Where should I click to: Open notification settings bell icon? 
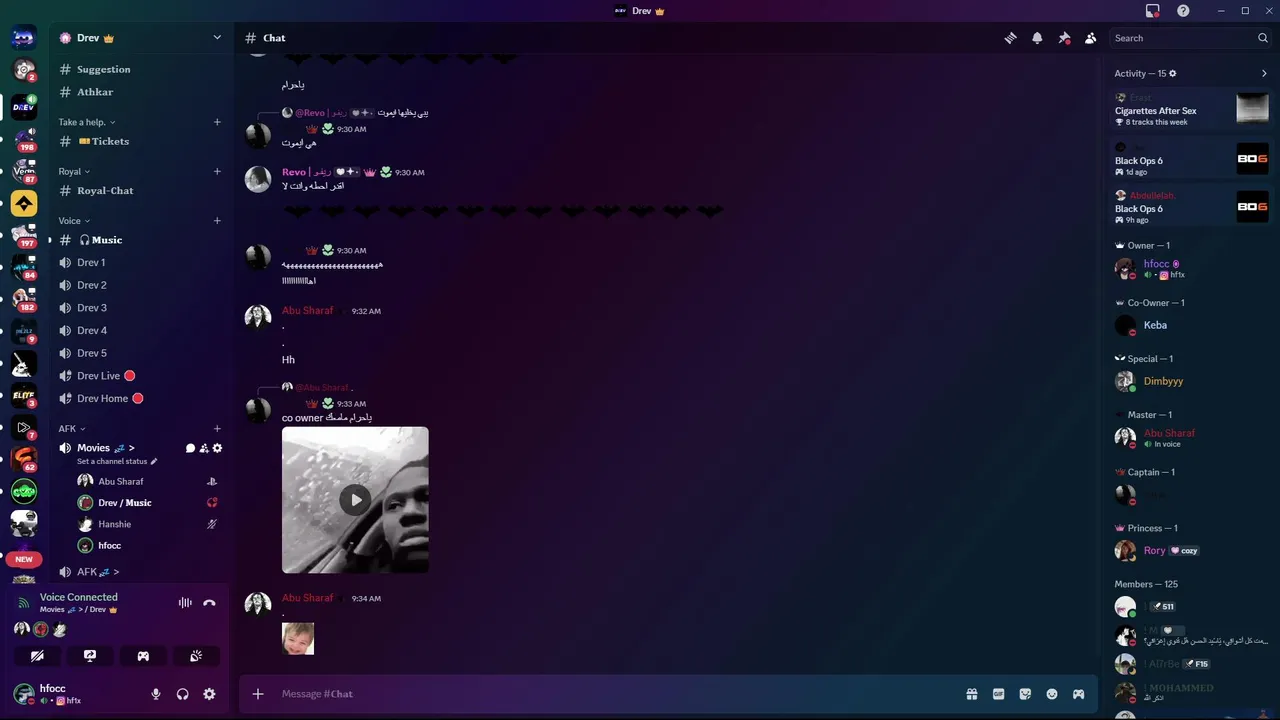tap(1037, 38)
